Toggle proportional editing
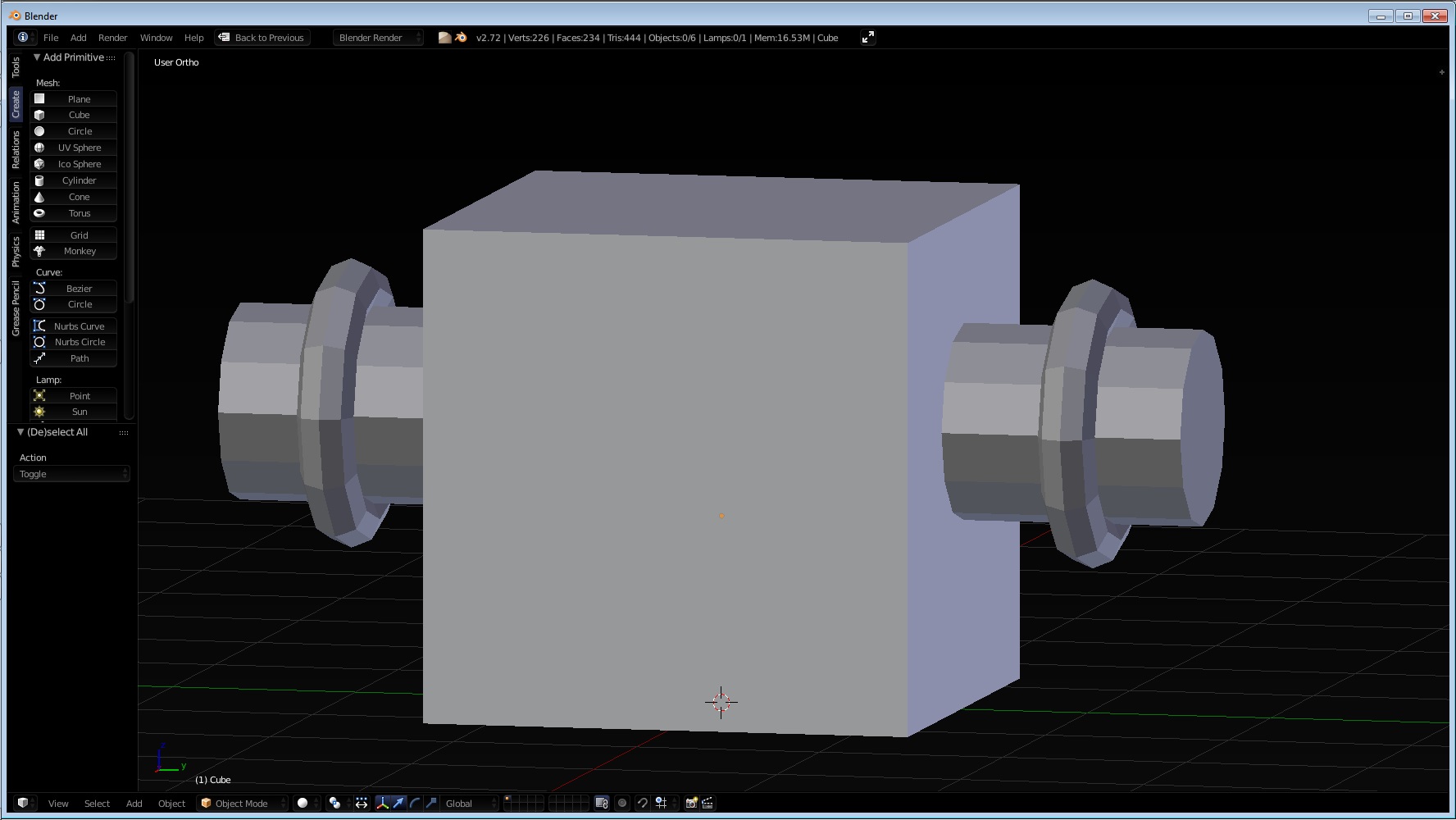Image resolution: width=1456 pixels, height=820 pixels. pyautogui.click(x=622, y=804)
